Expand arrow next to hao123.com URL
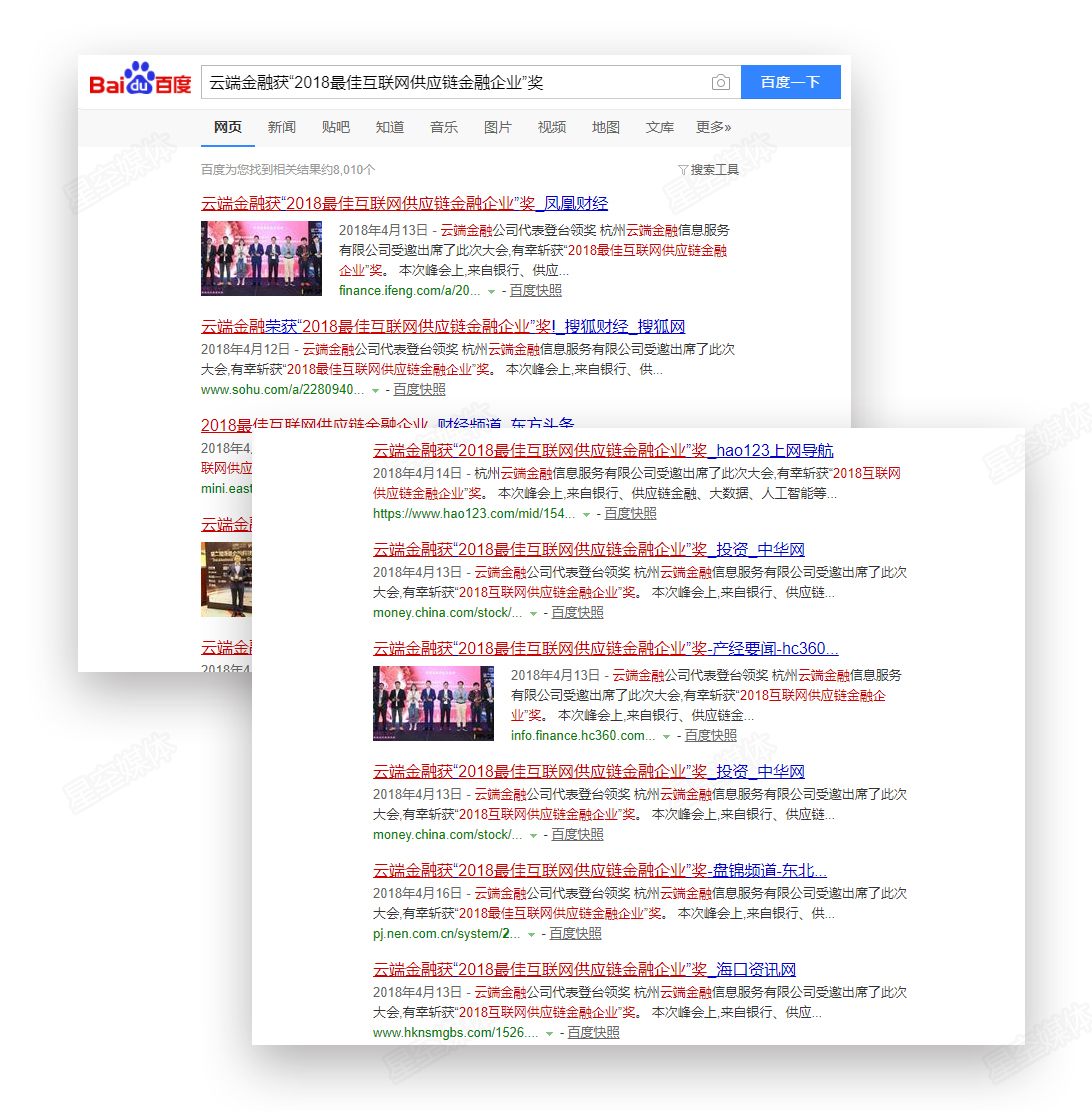 click(586, 514)
